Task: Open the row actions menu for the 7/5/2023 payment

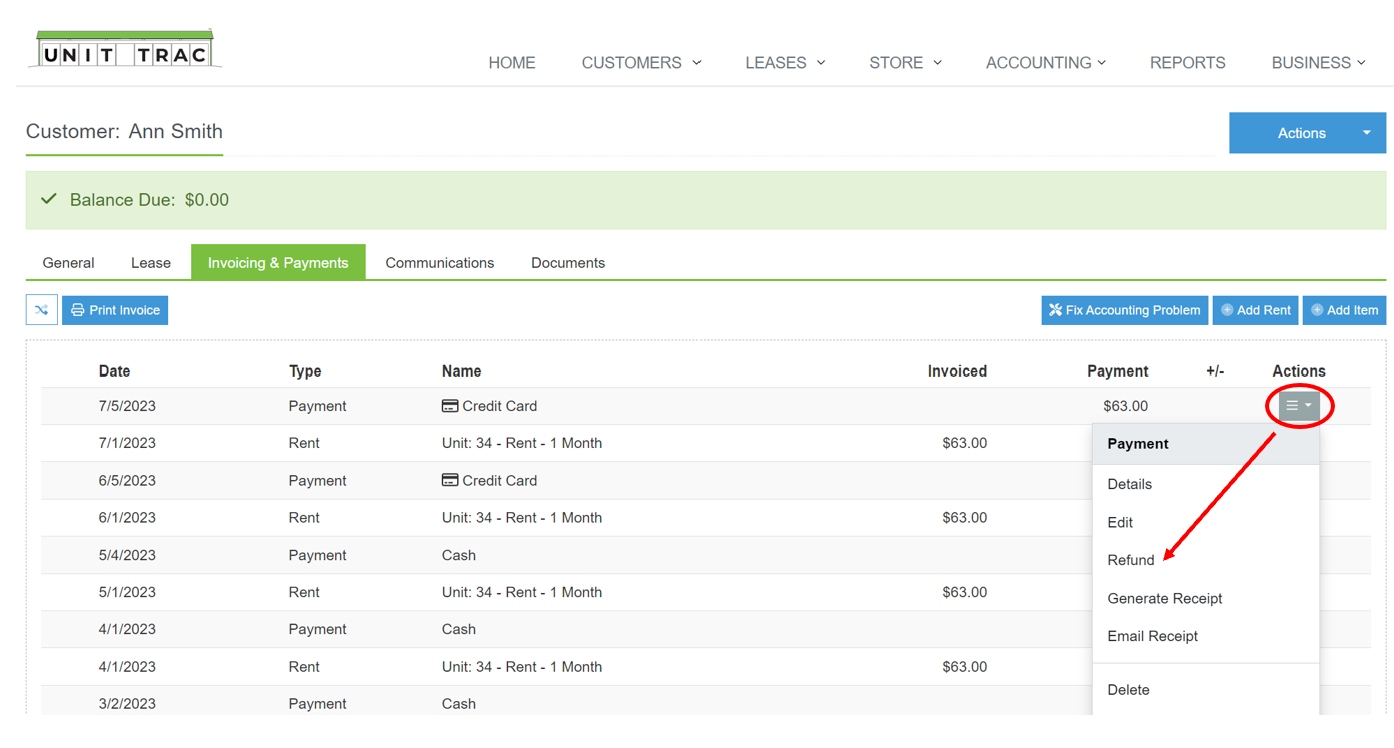Action: click(x=1299, y=406)
